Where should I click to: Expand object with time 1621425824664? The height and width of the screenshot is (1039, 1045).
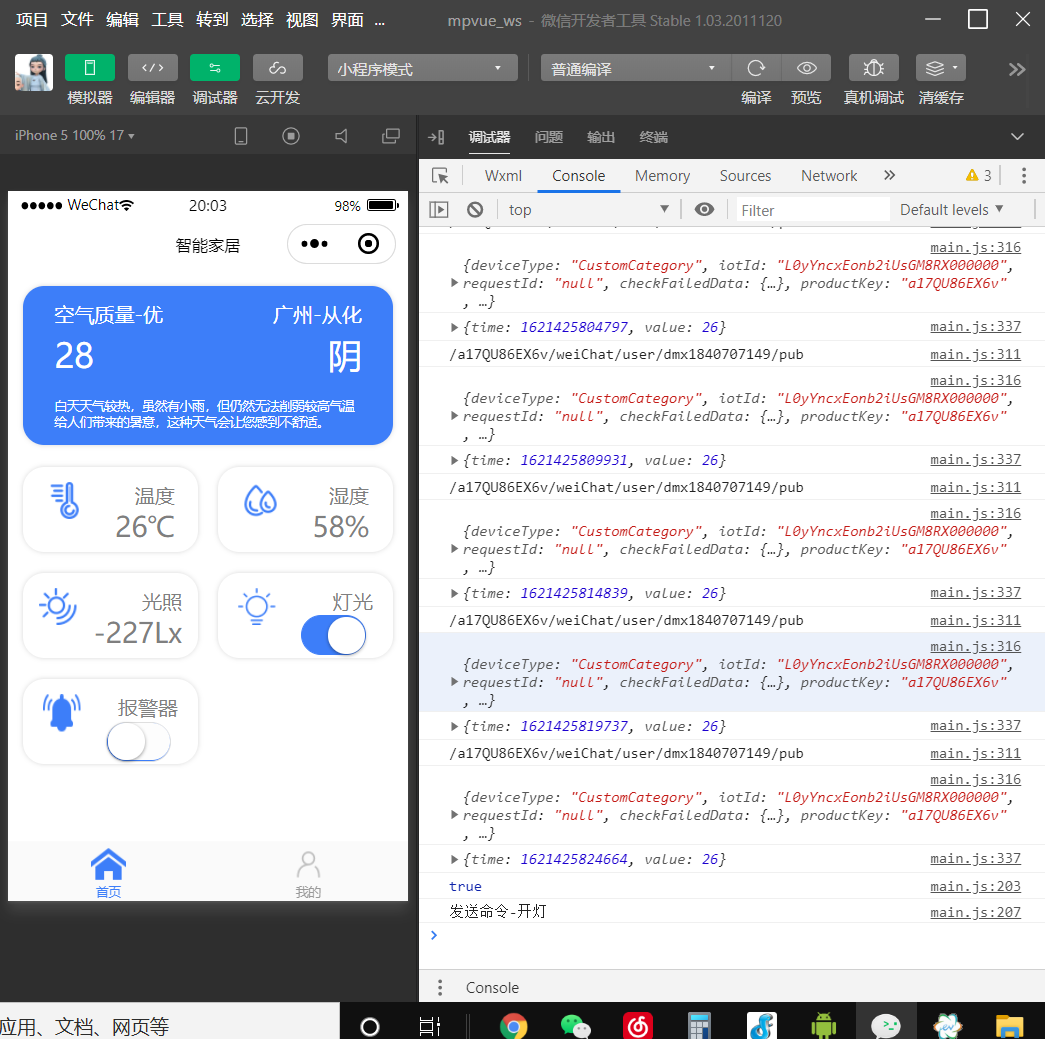pos(455,859)
